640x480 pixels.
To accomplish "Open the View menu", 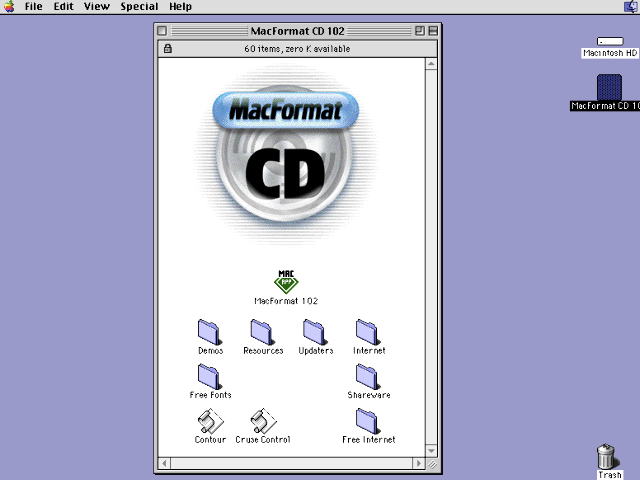I will 97,7.
